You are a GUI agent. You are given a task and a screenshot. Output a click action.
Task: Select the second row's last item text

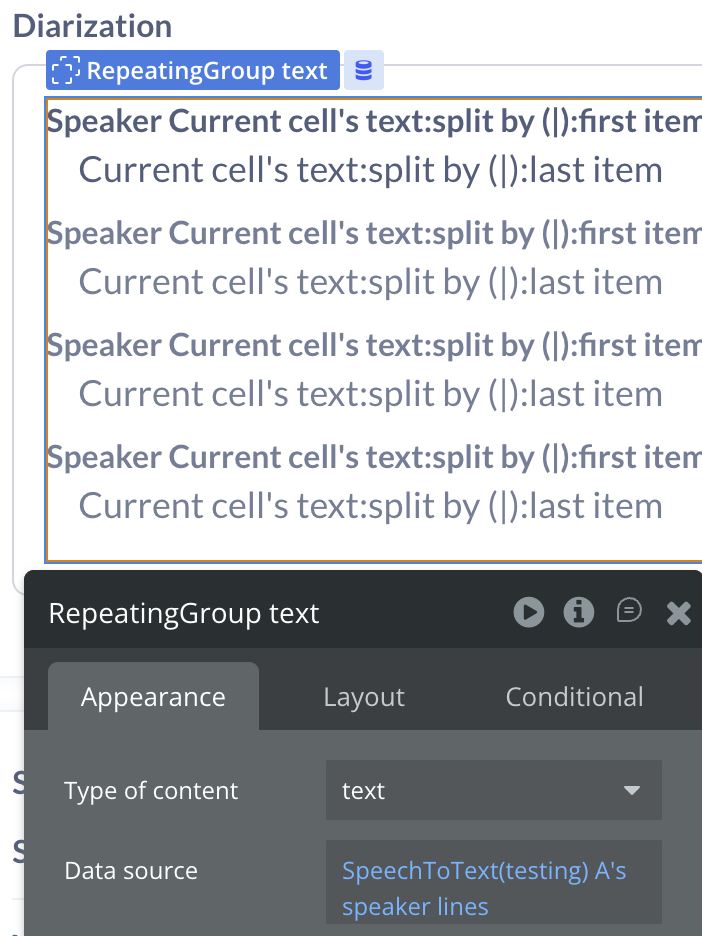coord(370,282)
